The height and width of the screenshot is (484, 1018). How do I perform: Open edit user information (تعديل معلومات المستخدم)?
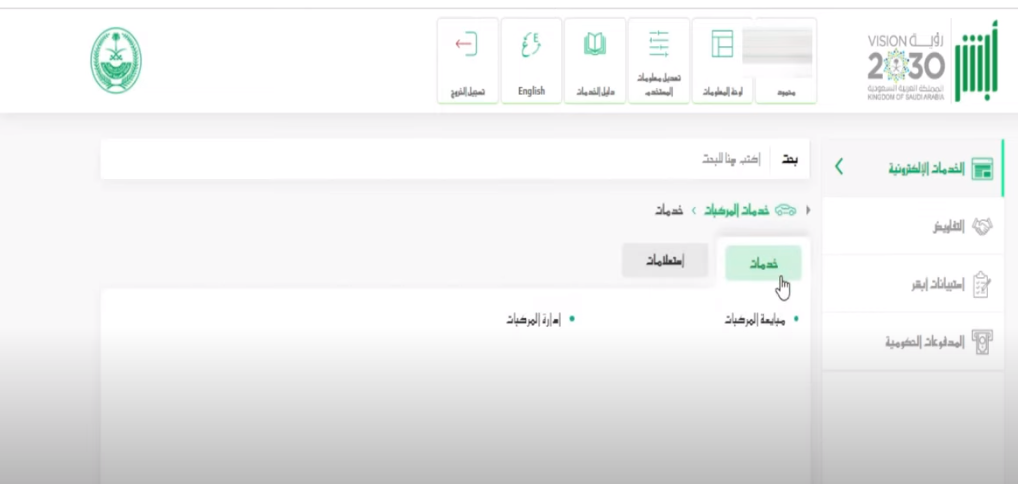(658, 60)
